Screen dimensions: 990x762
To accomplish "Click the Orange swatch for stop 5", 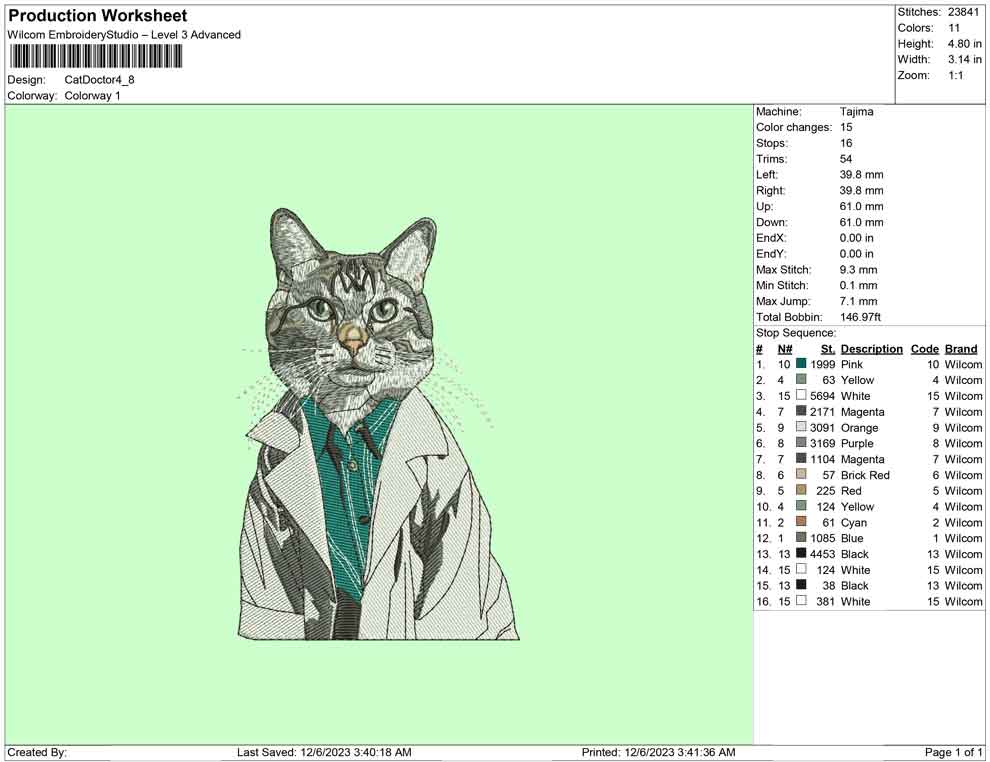I will (x=799, y=428).
